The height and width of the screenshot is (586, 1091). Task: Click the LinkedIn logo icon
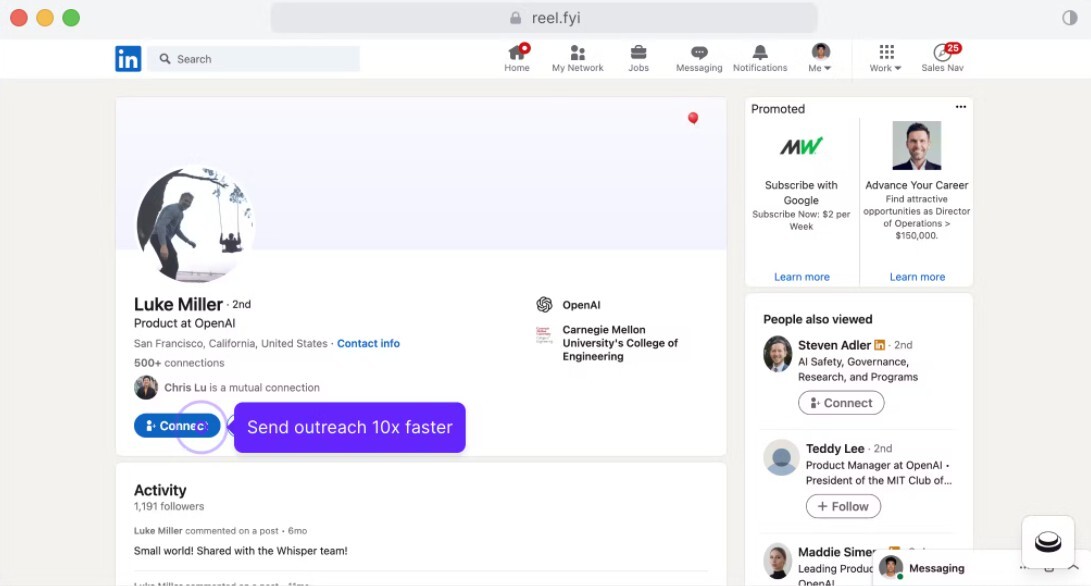pyautogui.click(x=128, y=59)
